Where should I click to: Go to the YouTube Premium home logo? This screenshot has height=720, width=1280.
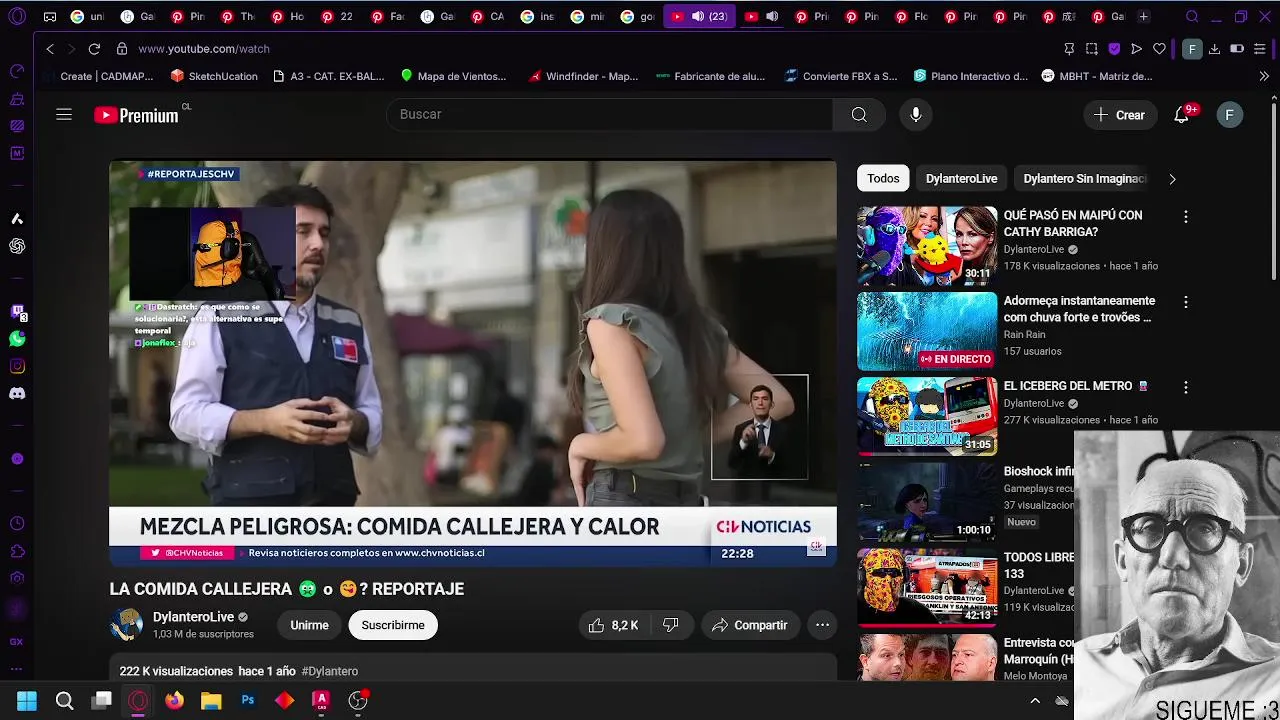coord(137,115)
